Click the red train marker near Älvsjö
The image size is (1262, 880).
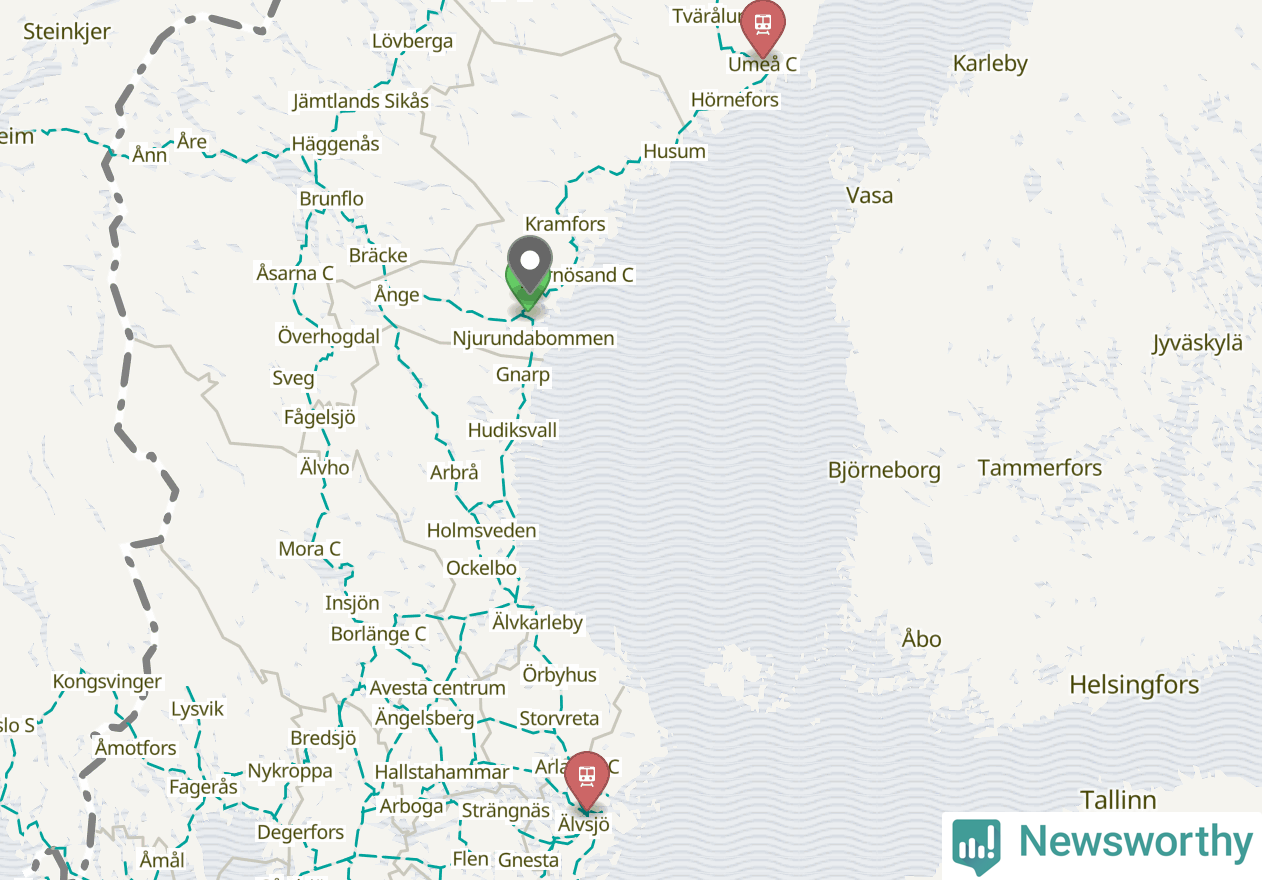click(586, 780)
